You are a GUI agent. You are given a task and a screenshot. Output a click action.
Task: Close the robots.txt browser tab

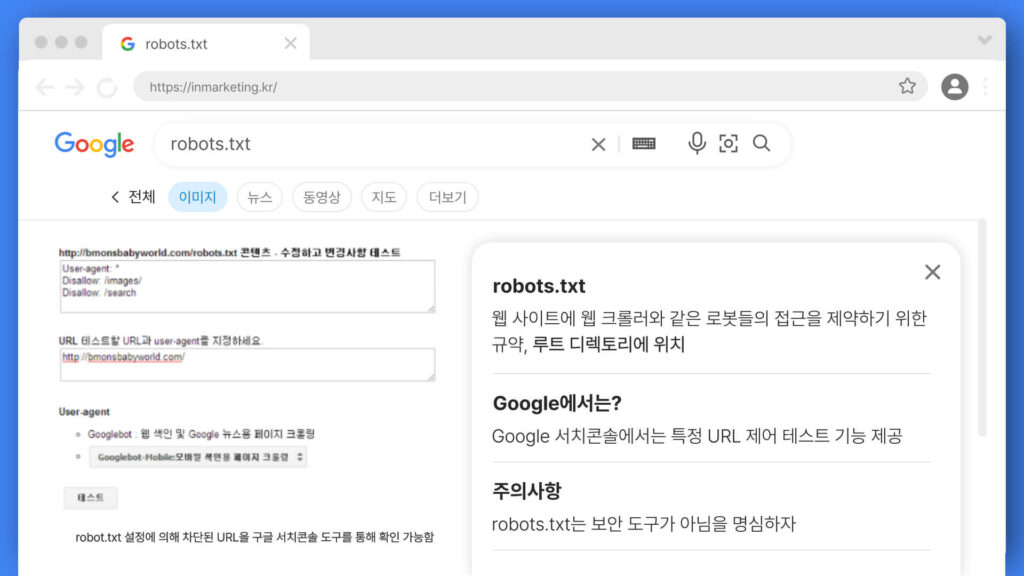click(x=291, y=43)
